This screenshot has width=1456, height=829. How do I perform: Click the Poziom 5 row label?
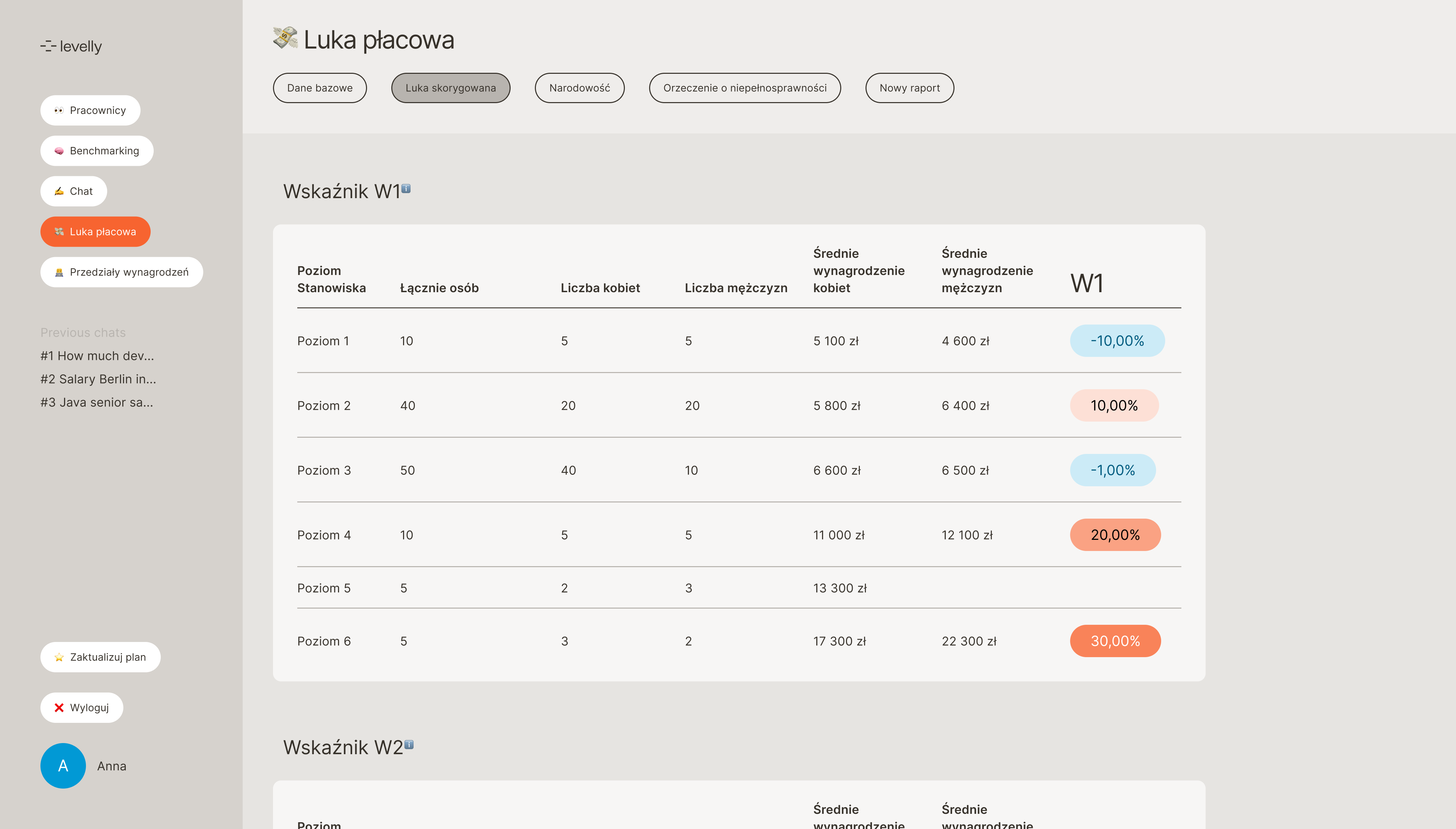click(324, 588)
